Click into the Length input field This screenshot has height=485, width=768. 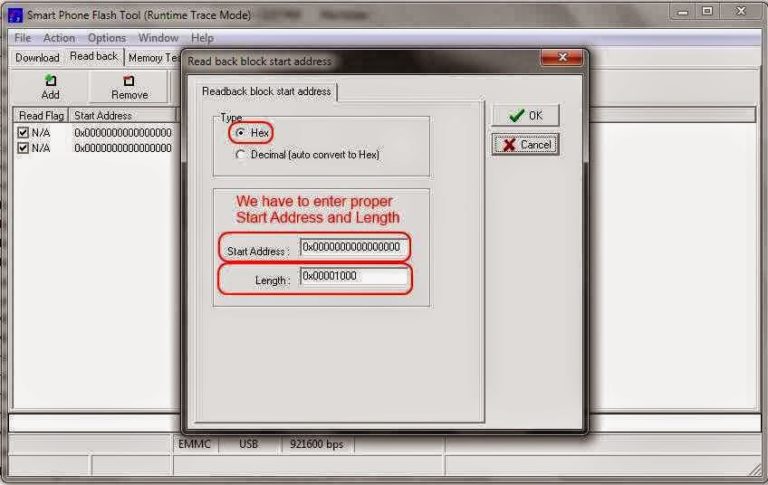point(354,276)
